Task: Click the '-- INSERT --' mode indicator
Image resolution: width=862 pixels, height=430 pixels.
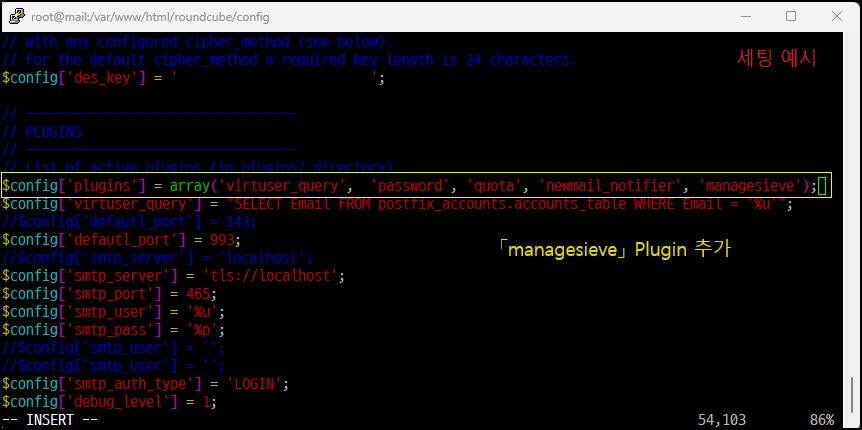Action: (50, 420)
